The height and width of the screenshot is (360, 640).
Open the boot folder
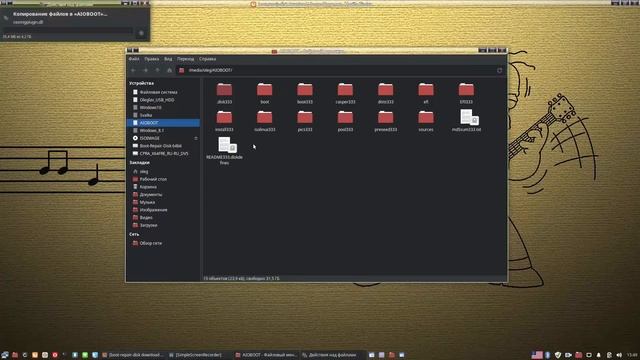point(264,93)
